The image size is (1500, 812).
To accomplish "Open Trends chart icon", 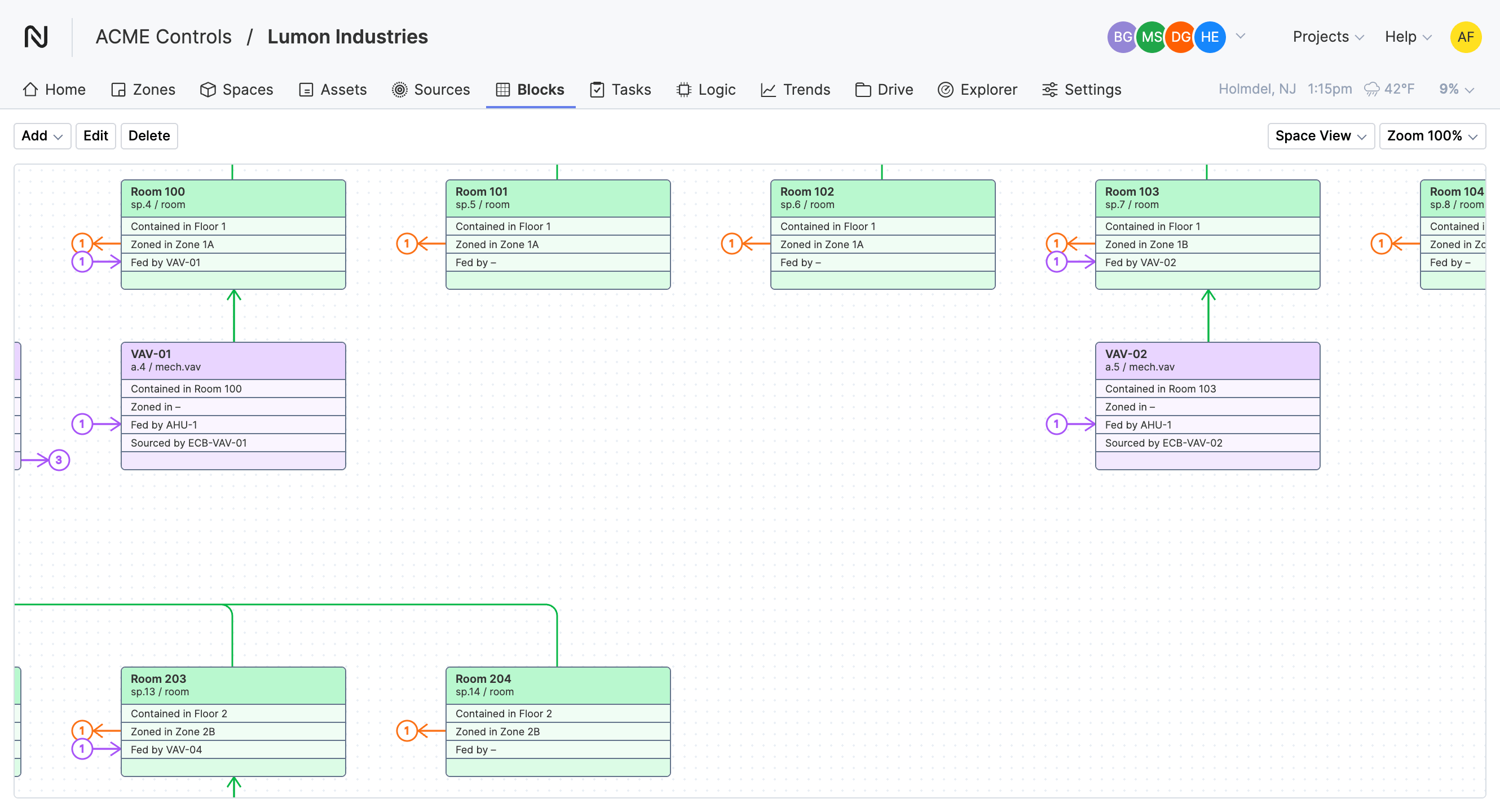I will (x=768, y=89).
